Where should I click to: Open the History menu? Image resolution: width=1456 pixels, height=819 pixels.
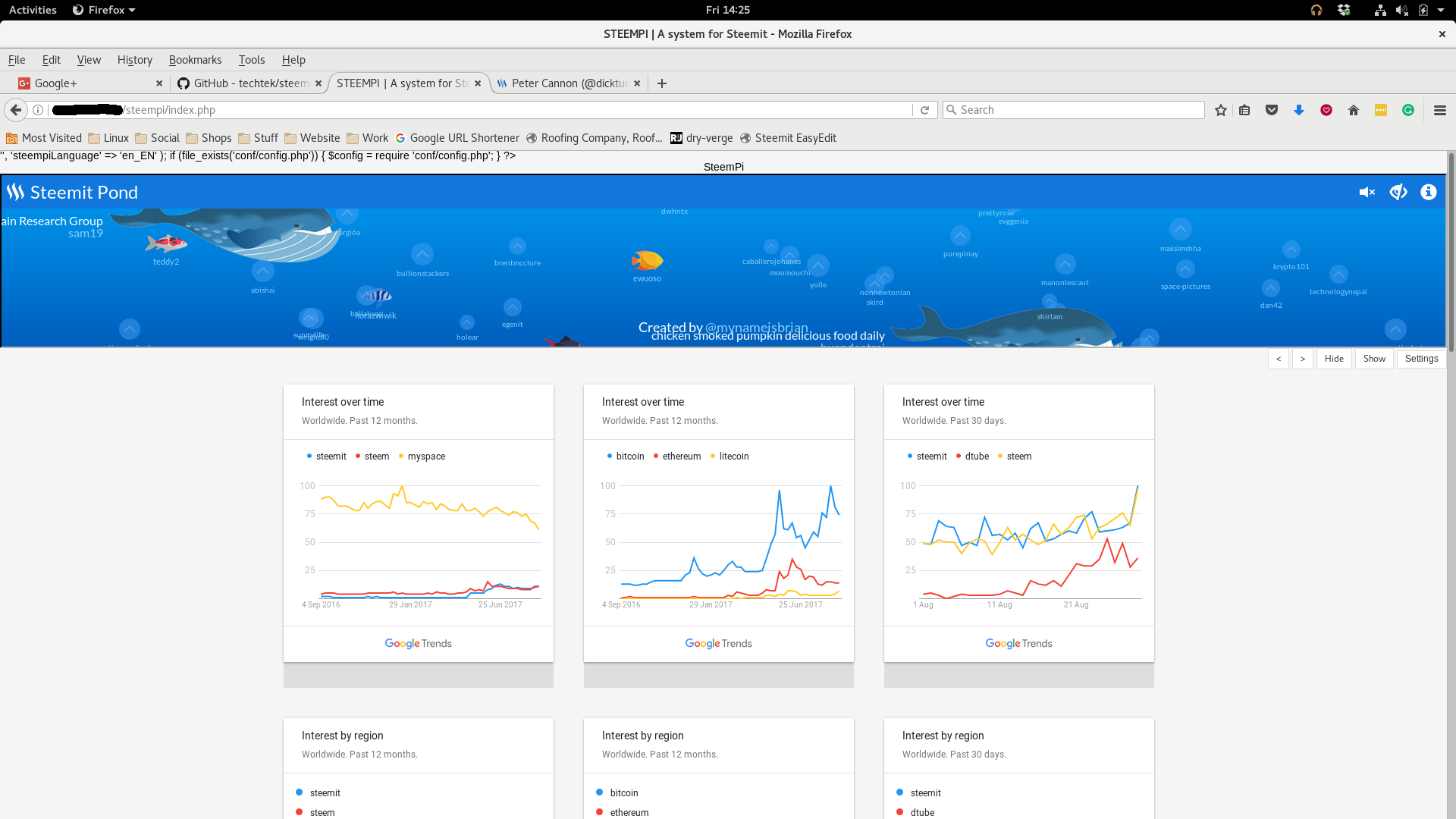pyautogui.click(x=135, y=60)
